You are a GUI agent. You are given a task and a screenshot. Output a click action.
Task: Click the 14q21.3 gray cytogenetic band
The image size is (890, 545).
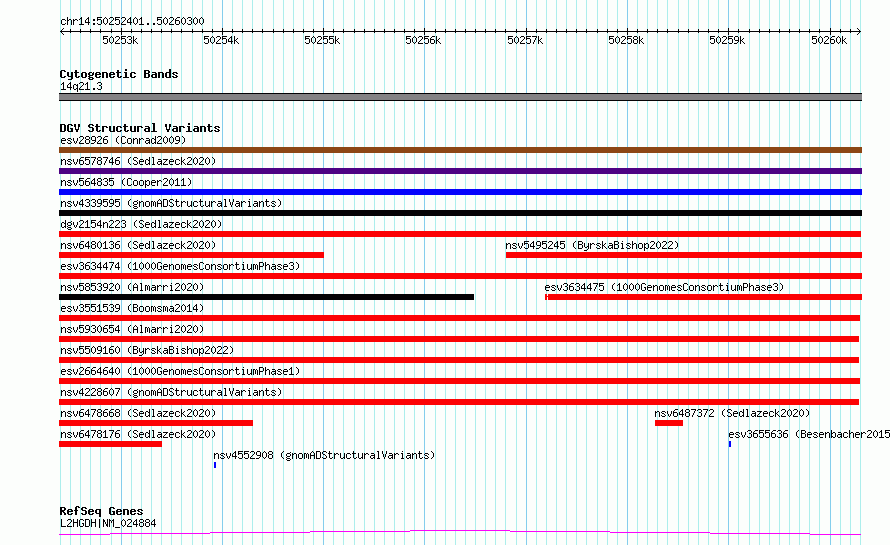pyautogui.click(x=460, y=97)
